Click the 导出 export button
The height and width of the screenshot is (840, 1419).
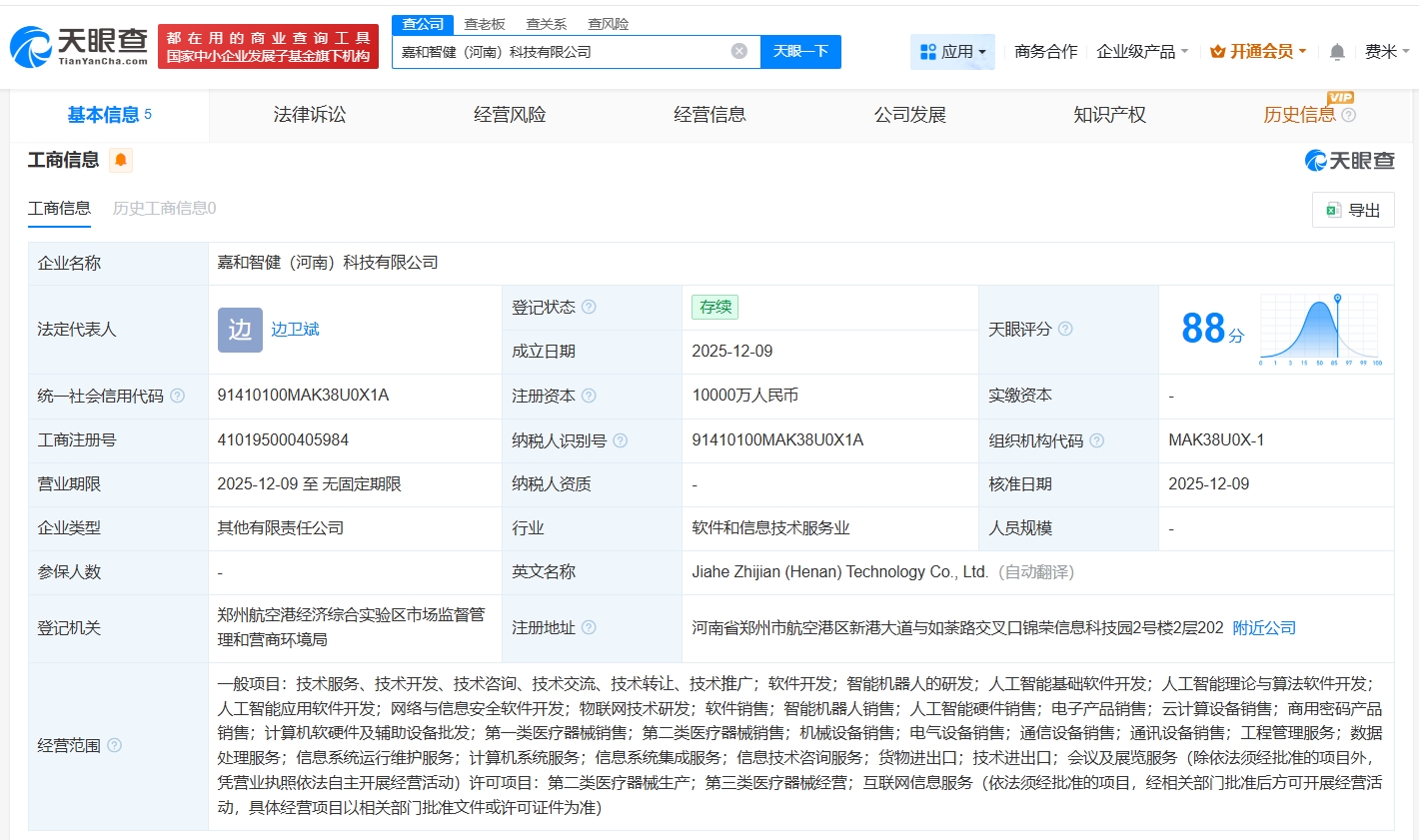[1353, 210]
